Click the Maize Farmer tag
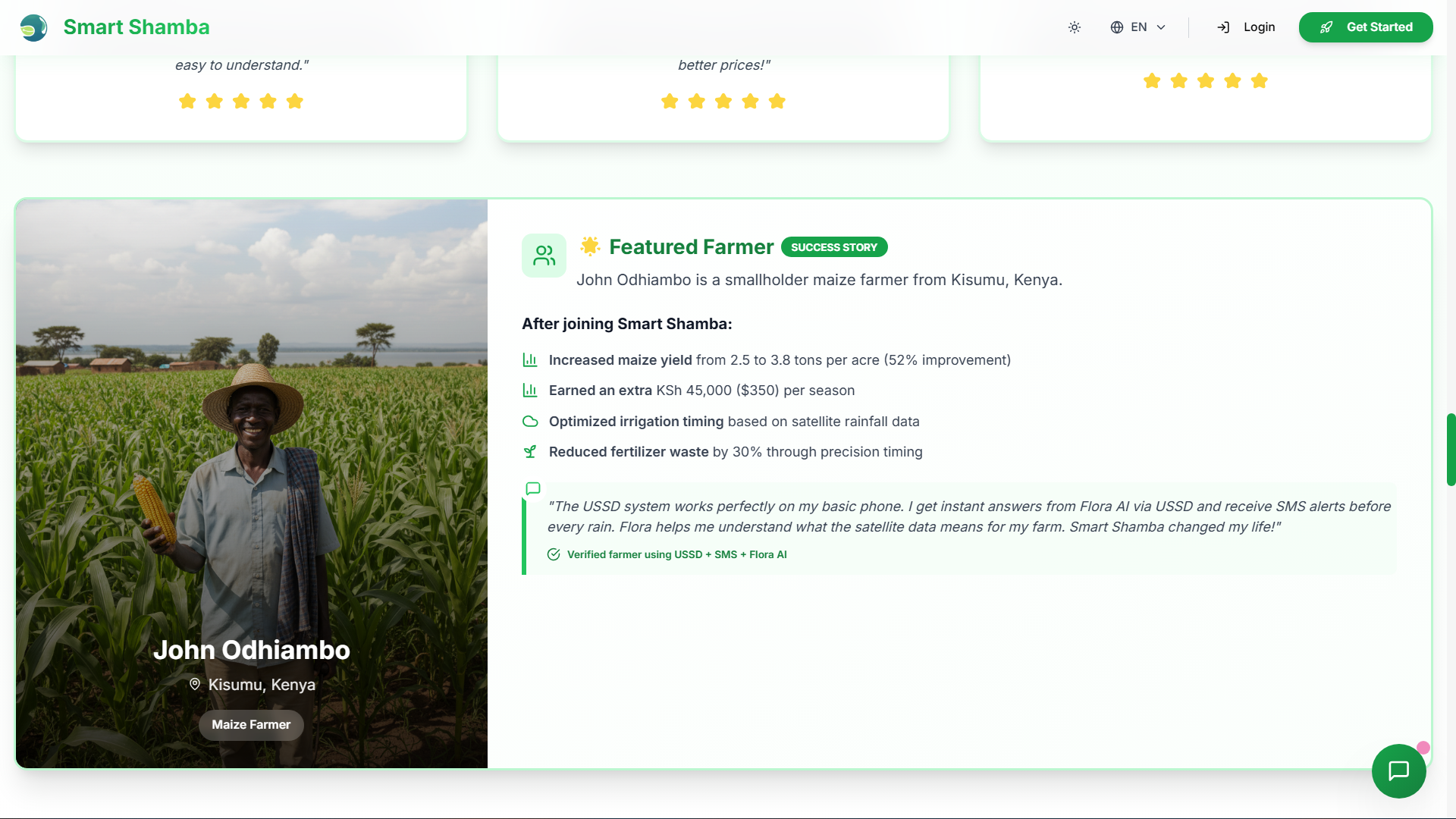 coord(251,725)
